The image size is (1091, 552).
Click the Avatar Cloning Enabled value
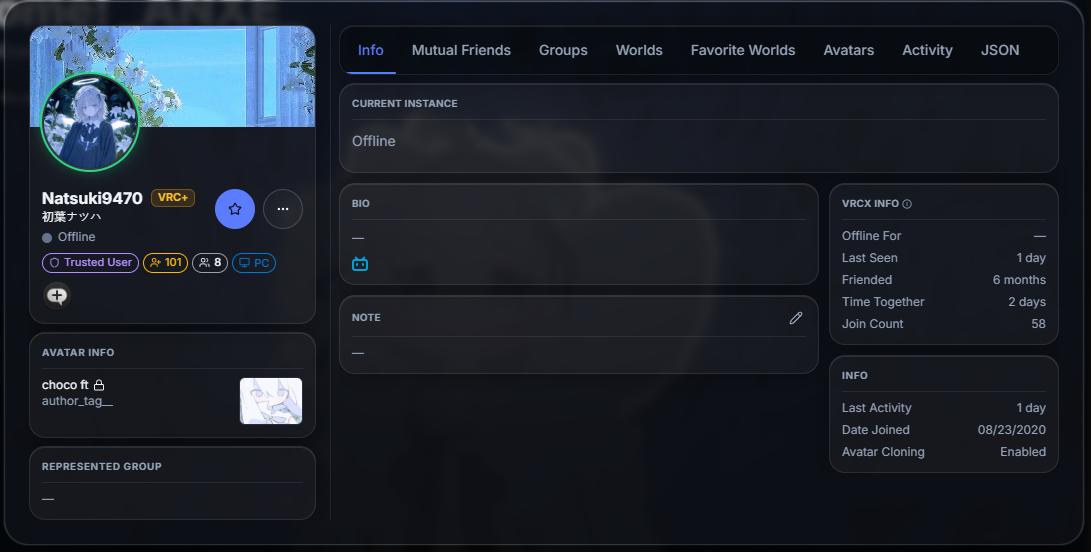[x=1023, y=452]
